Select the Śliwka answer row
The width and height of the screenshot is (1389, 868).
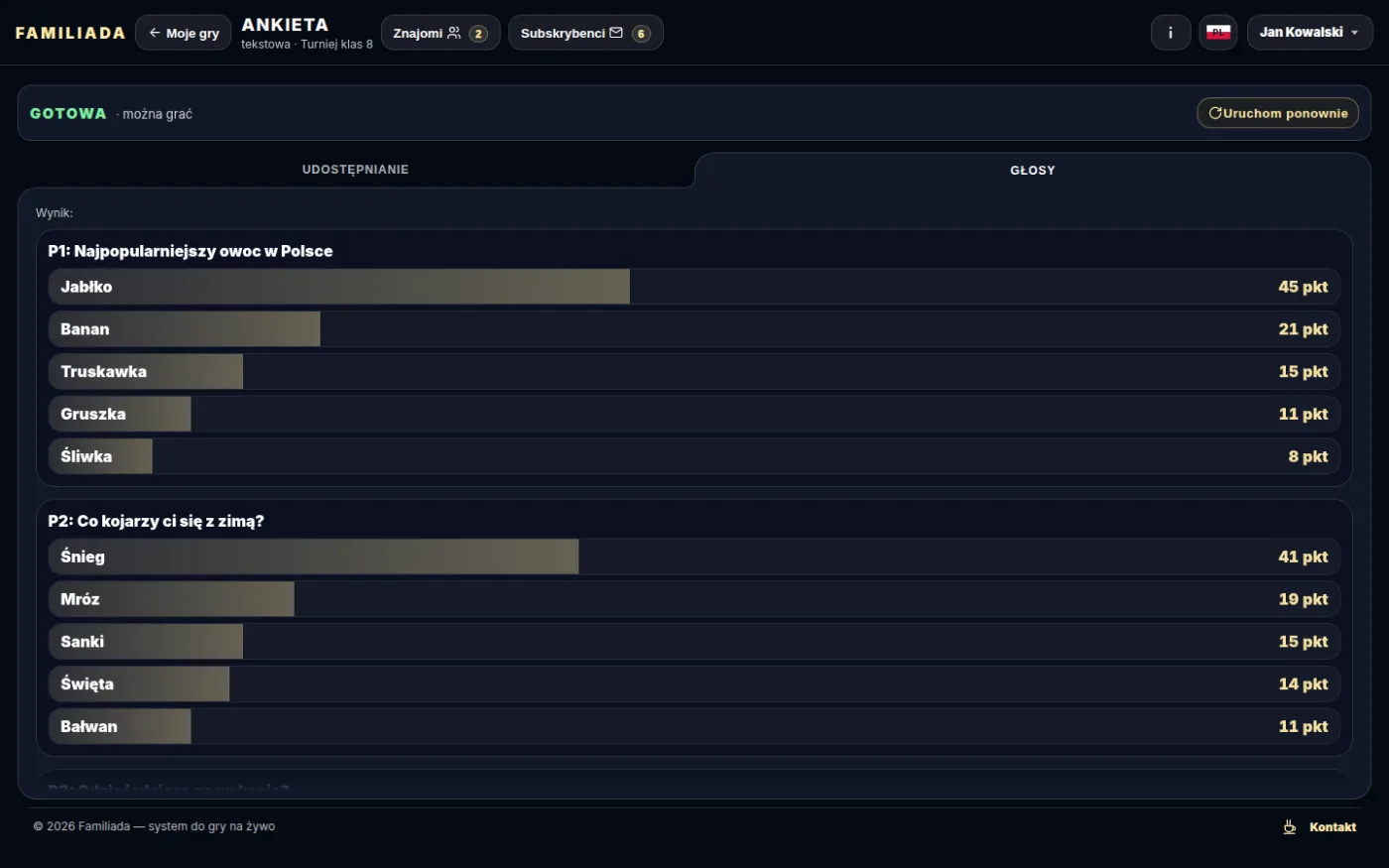point(694,456)
